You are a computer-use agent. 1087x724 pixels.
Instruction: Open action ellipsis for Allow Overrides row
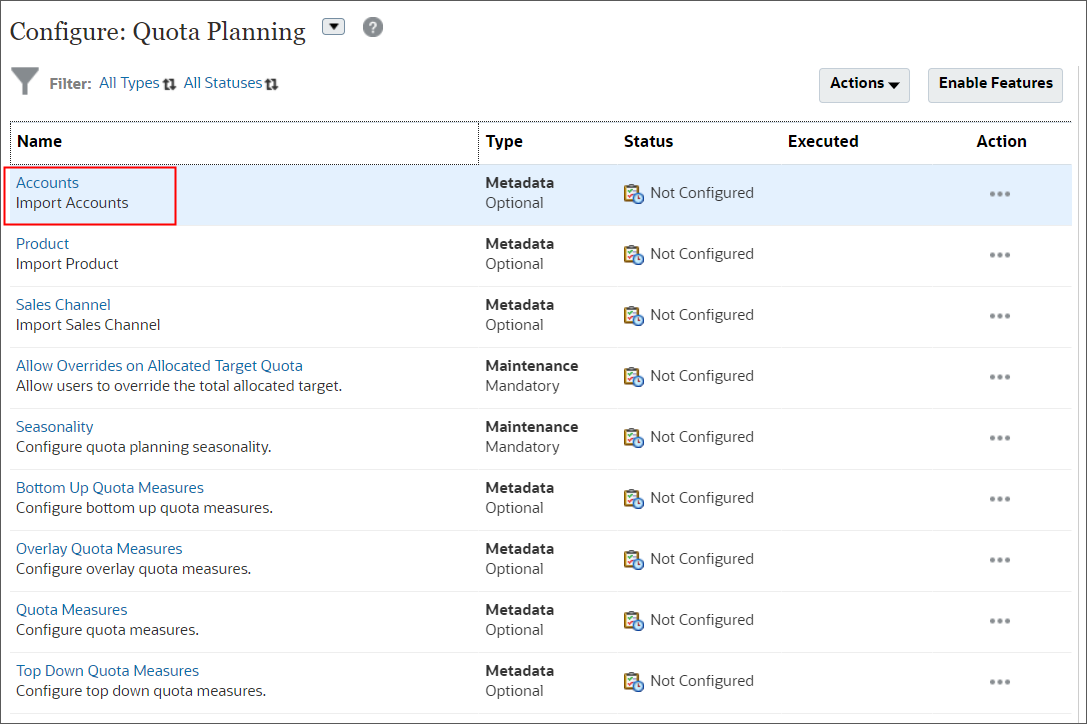(1000, 377)
